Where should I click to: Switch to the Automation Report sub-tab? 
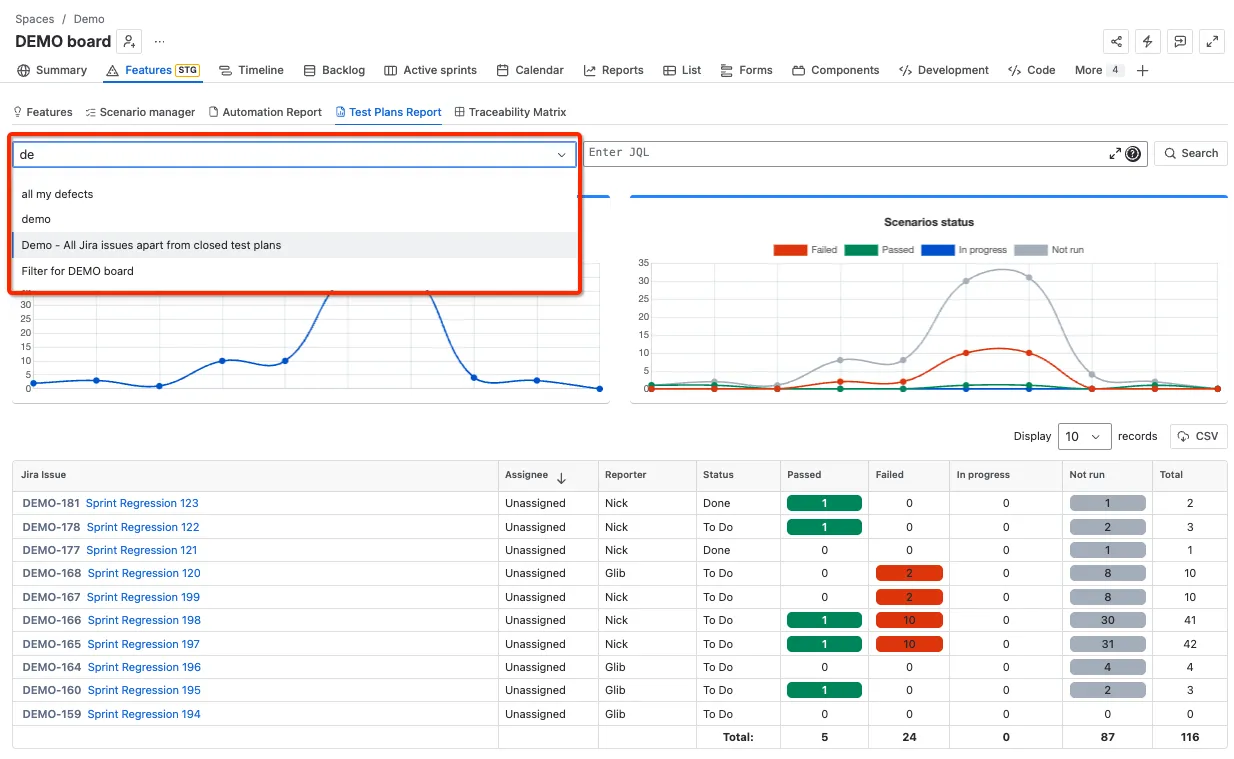[x=265, y=112]
